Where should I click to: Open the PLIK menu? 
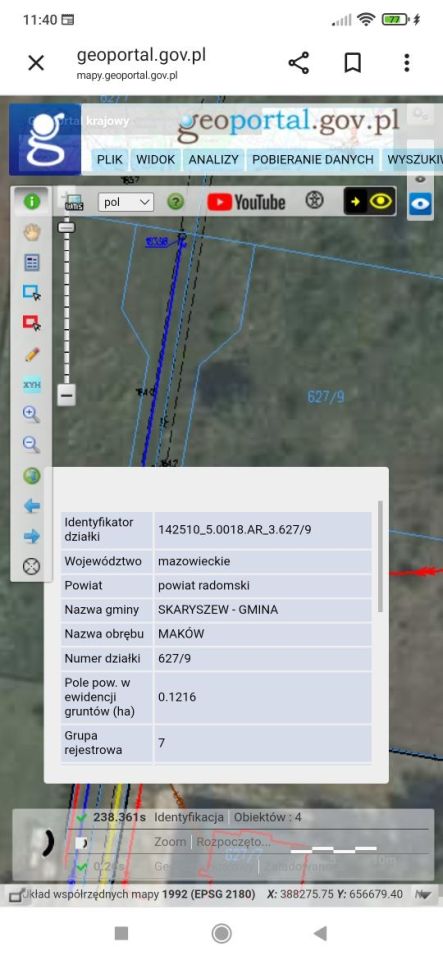click(x=110, y=160)
